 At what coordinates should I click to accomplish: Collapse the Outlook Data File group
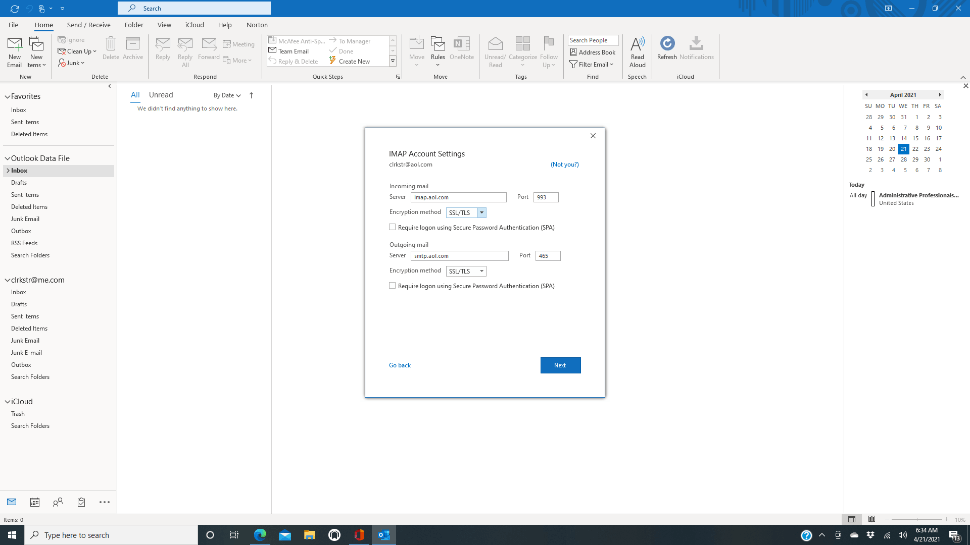point(7,158)
